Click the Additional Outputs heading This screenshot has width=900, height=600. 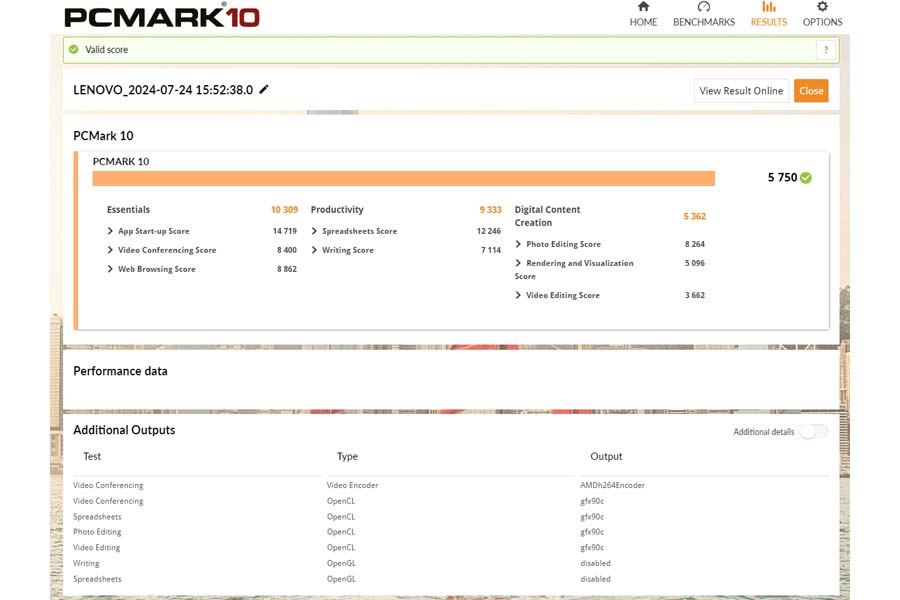pos(124,430)
